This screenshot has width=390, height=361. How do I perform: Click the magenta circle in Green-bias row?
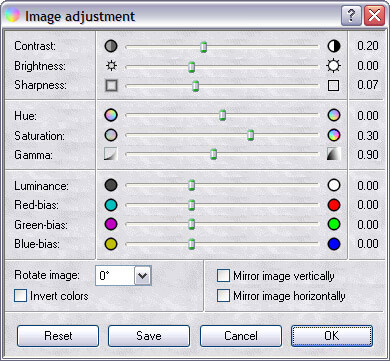[111, 224]
